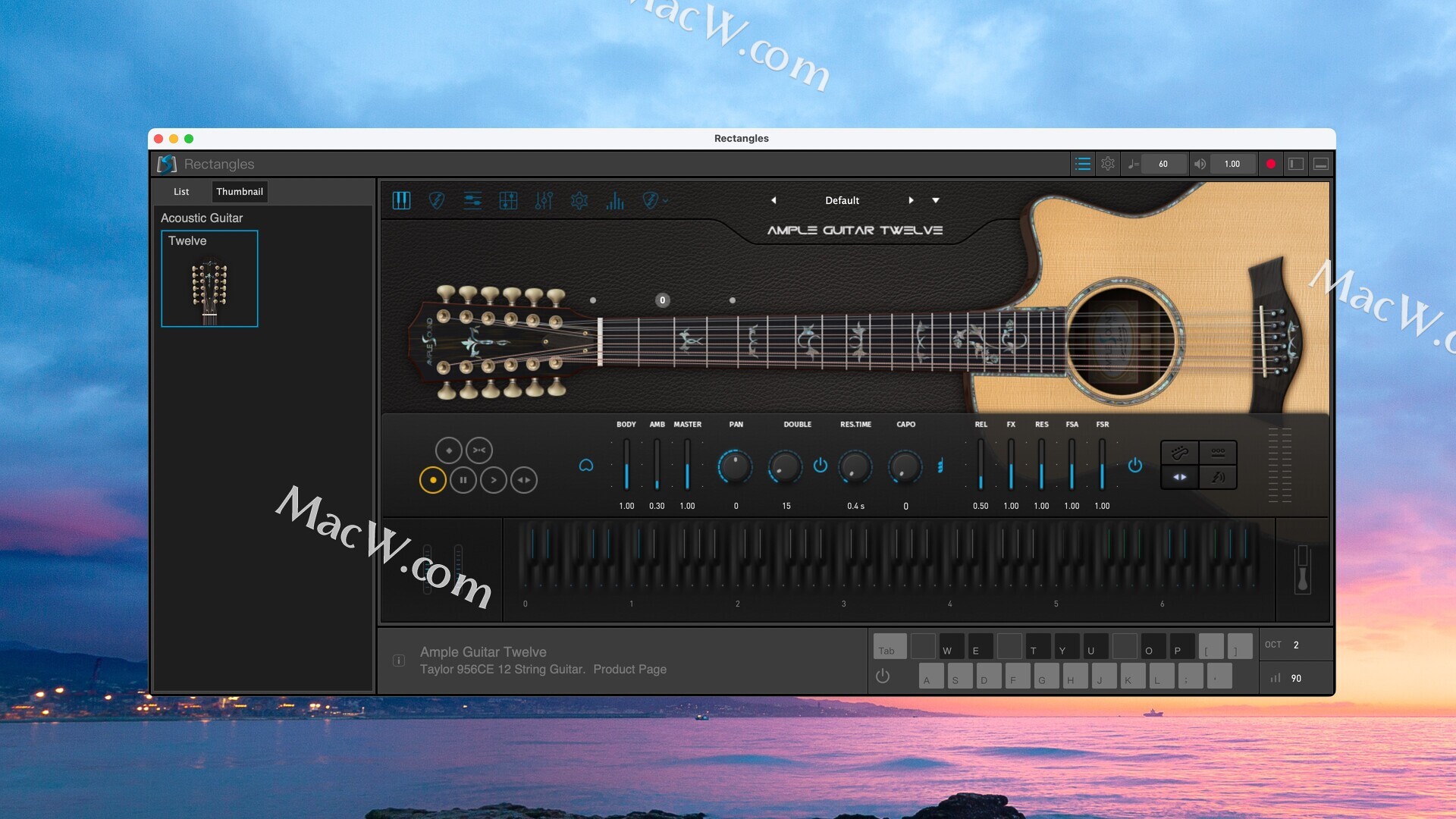This screenshot has height=819, width=1456.
Task: Open host settings gear in top bar
Action: pos(1108,164)
